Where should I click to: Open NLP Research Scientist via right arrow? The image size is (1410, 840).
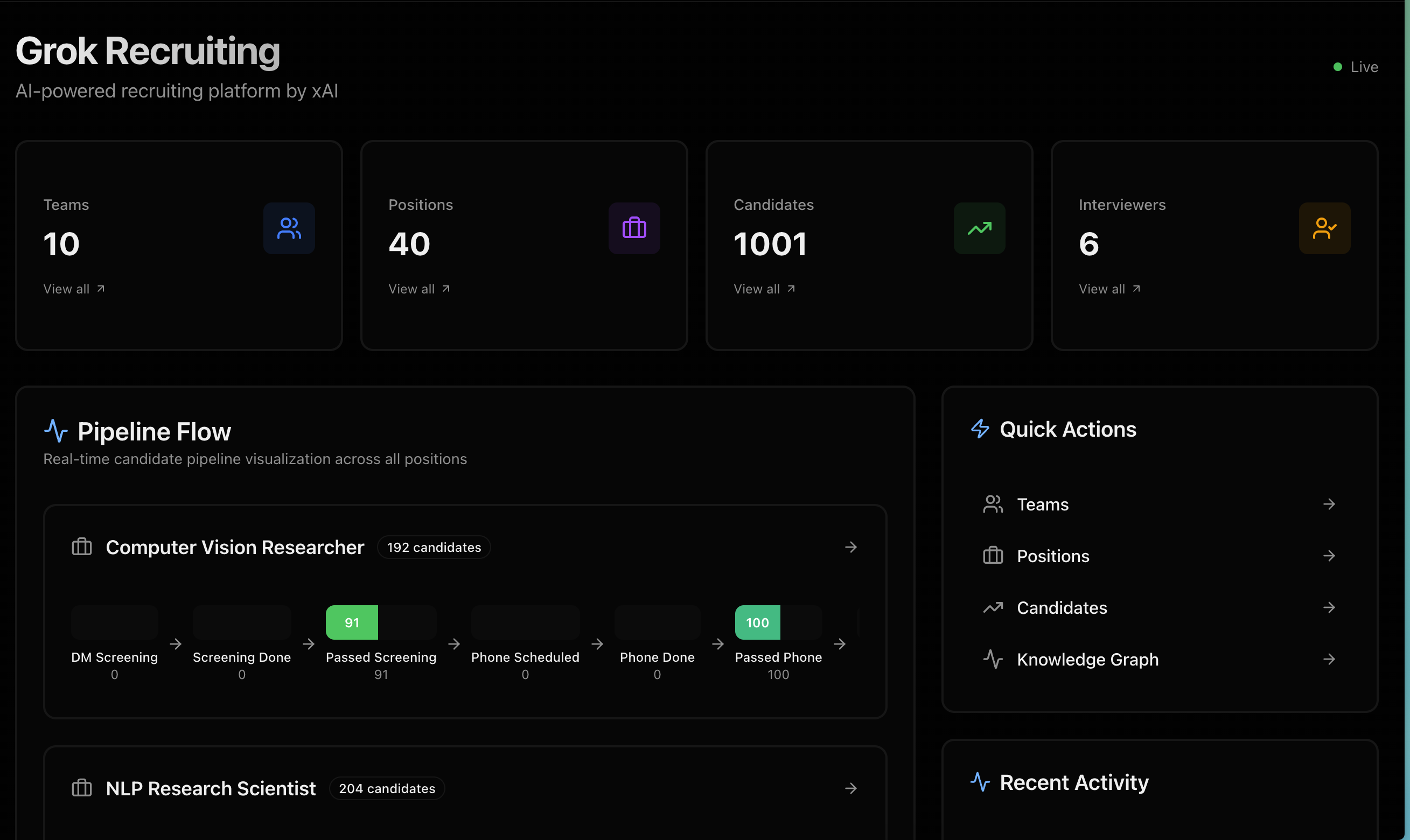coord(850,788)
